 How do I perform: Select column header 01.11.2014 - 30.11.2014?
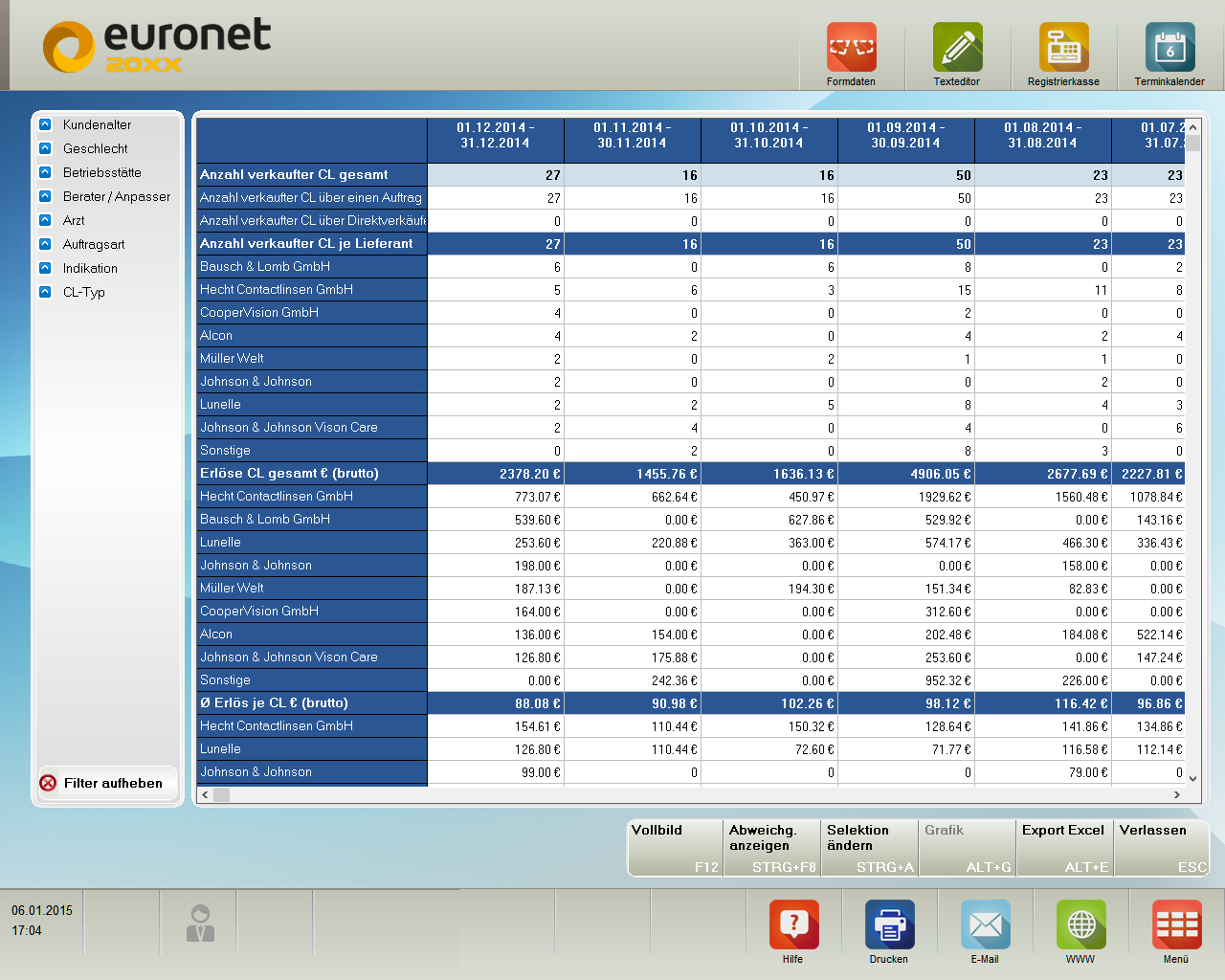[x=633, y=141]
